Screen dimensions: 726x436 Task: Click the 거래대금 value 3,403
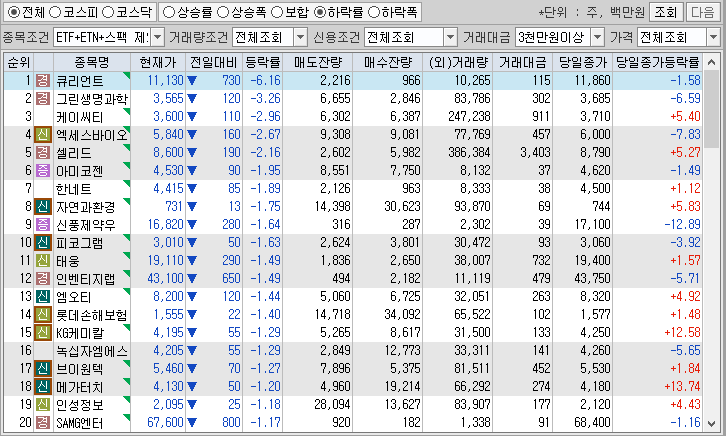click(535, 153)
